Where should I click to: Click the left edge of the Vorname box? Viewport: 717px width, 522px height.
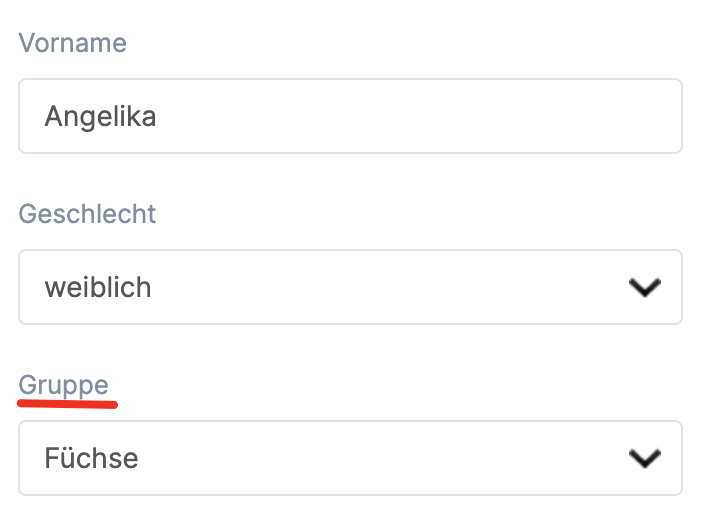[x=26, y=117]
